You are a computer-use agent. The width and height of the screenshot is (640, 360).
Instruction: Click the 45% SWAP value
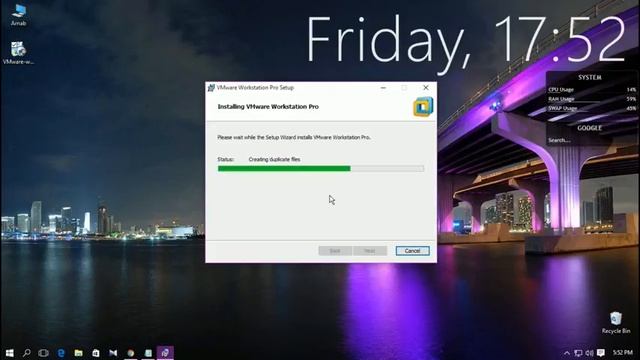pyautogui.click(x=631, y=108)
